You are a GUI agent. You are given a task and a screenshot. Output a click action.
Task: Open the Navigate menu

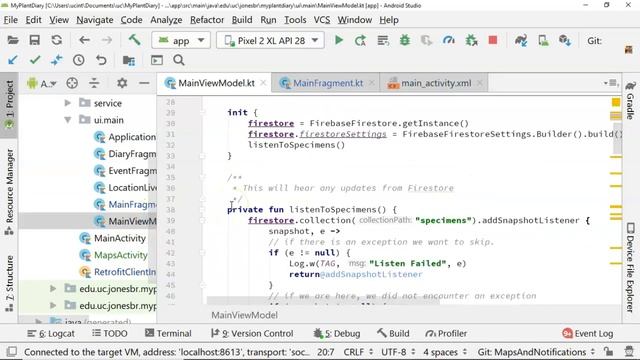tap(95, 20)
